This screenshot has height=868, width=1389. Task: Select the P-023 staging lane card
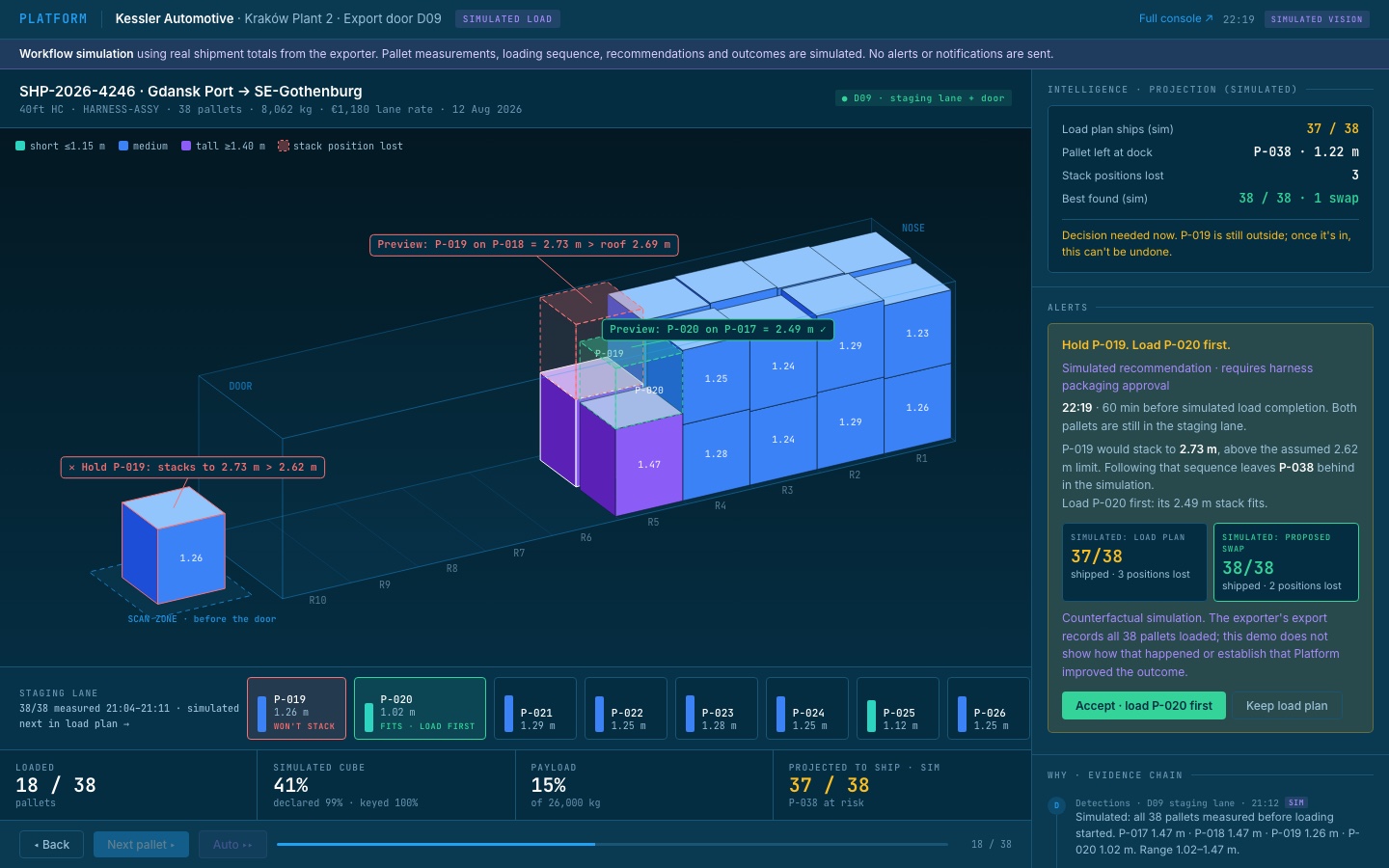717,709
